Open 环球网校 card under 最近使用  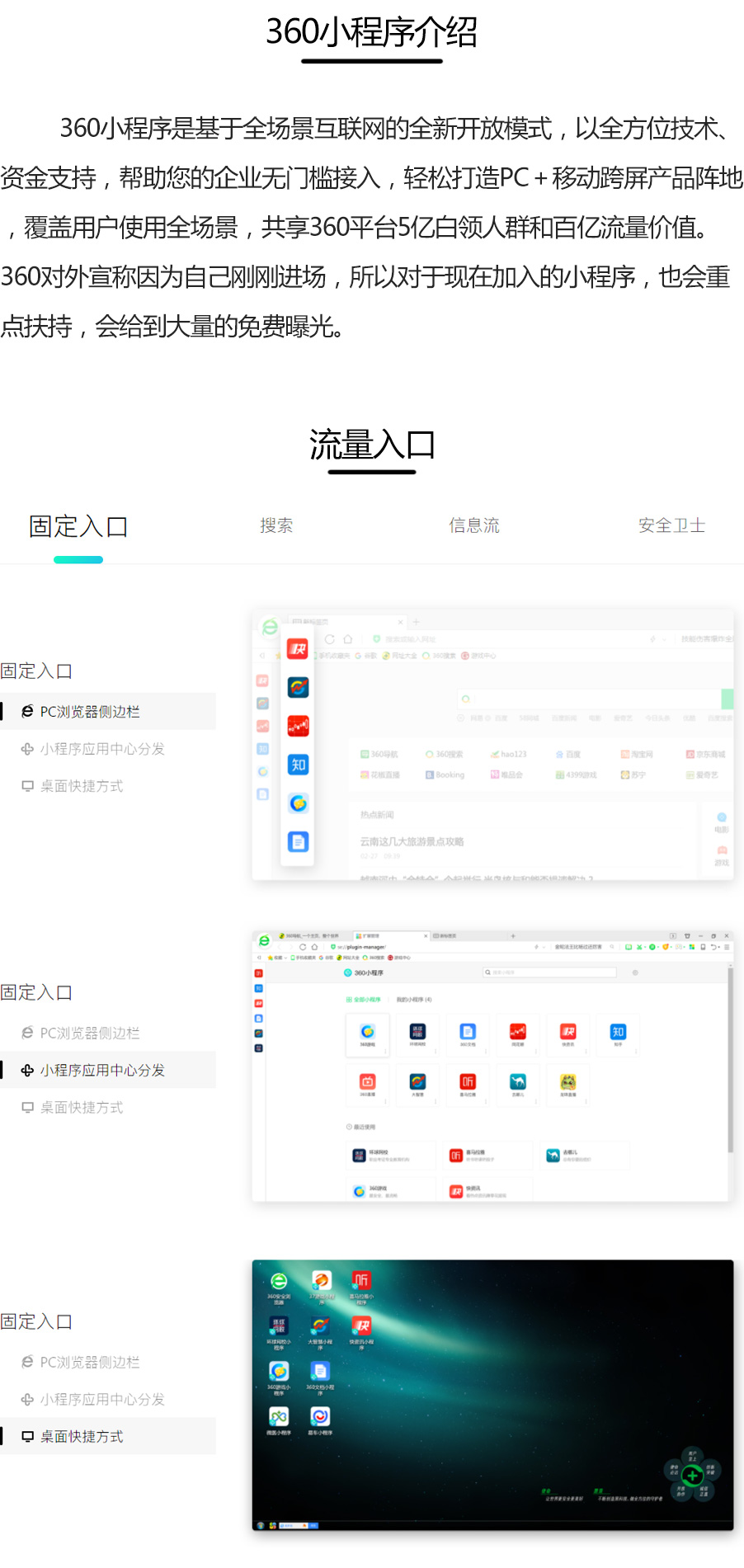[x=390, y=1156]
